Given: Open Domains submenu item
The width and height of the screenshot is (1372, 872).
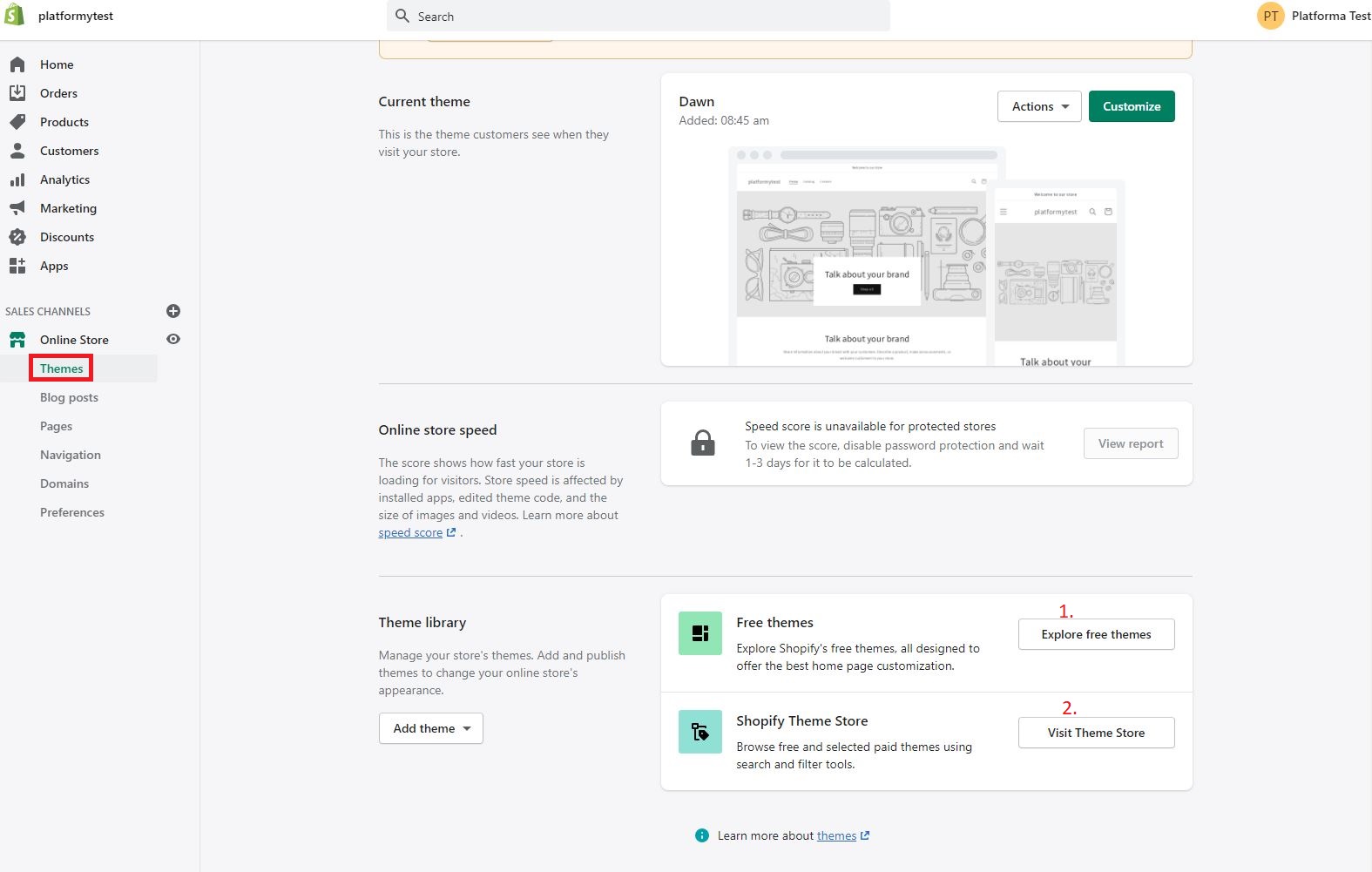Looking at the screenshot, I should pos(64,483).
